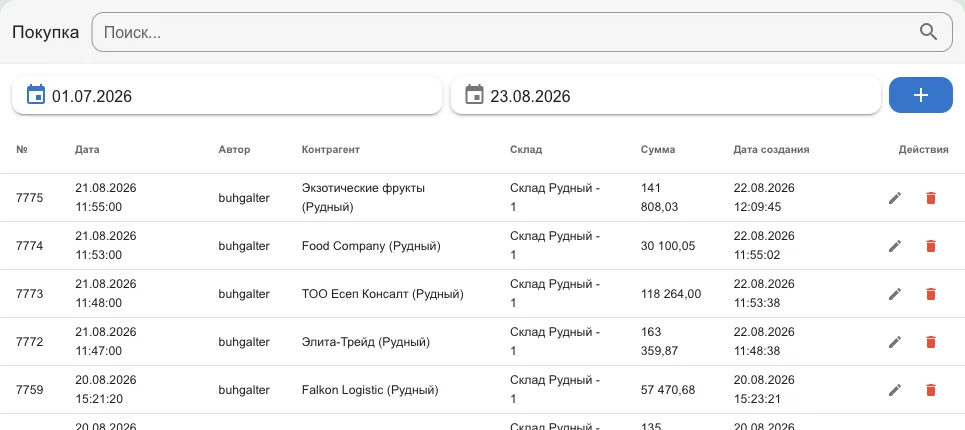Delete purchase 7774 with trash icon

click(931, 246)
